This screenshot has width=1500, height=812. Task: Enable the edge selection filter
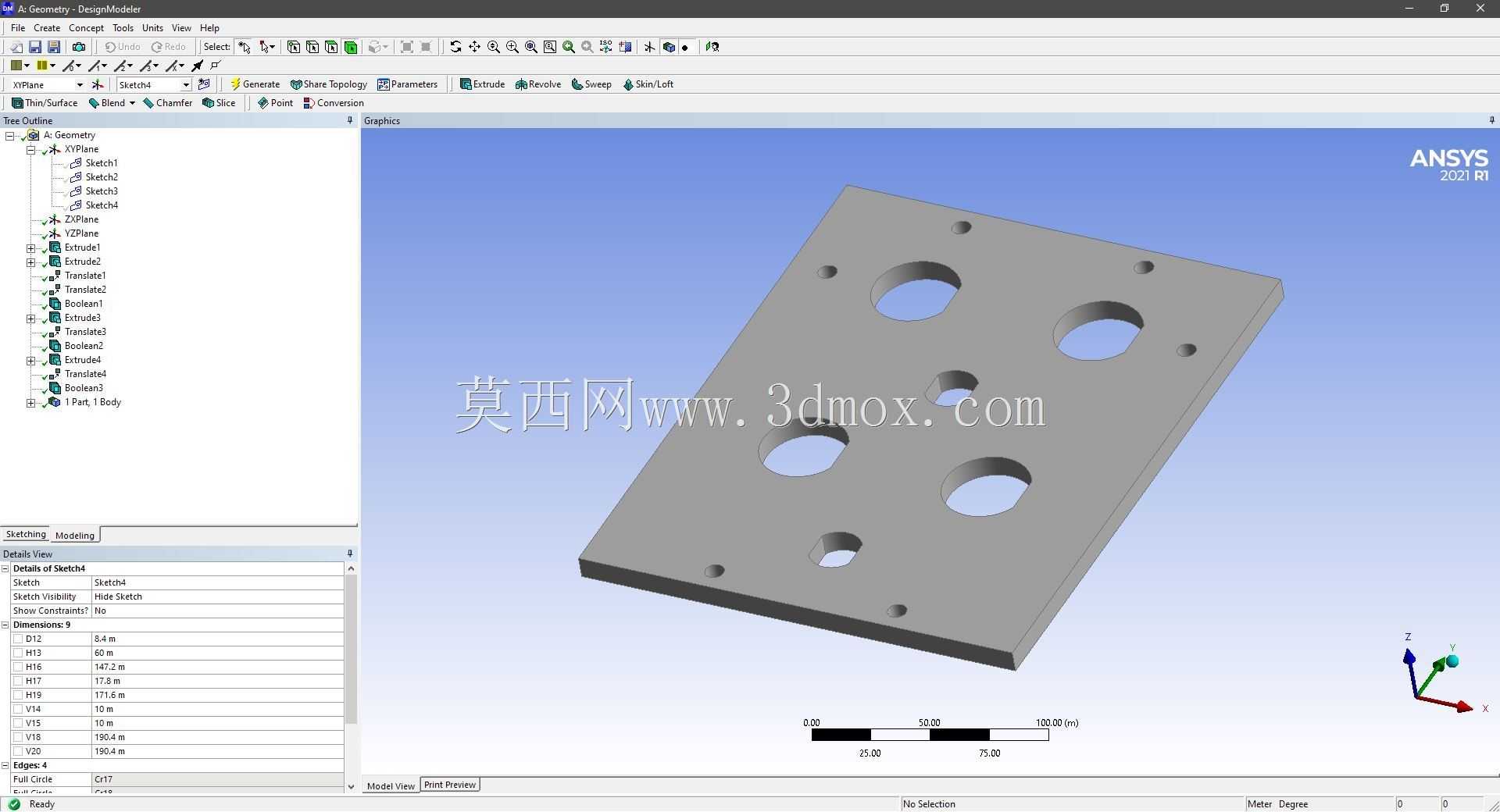[x=312, y=47]
